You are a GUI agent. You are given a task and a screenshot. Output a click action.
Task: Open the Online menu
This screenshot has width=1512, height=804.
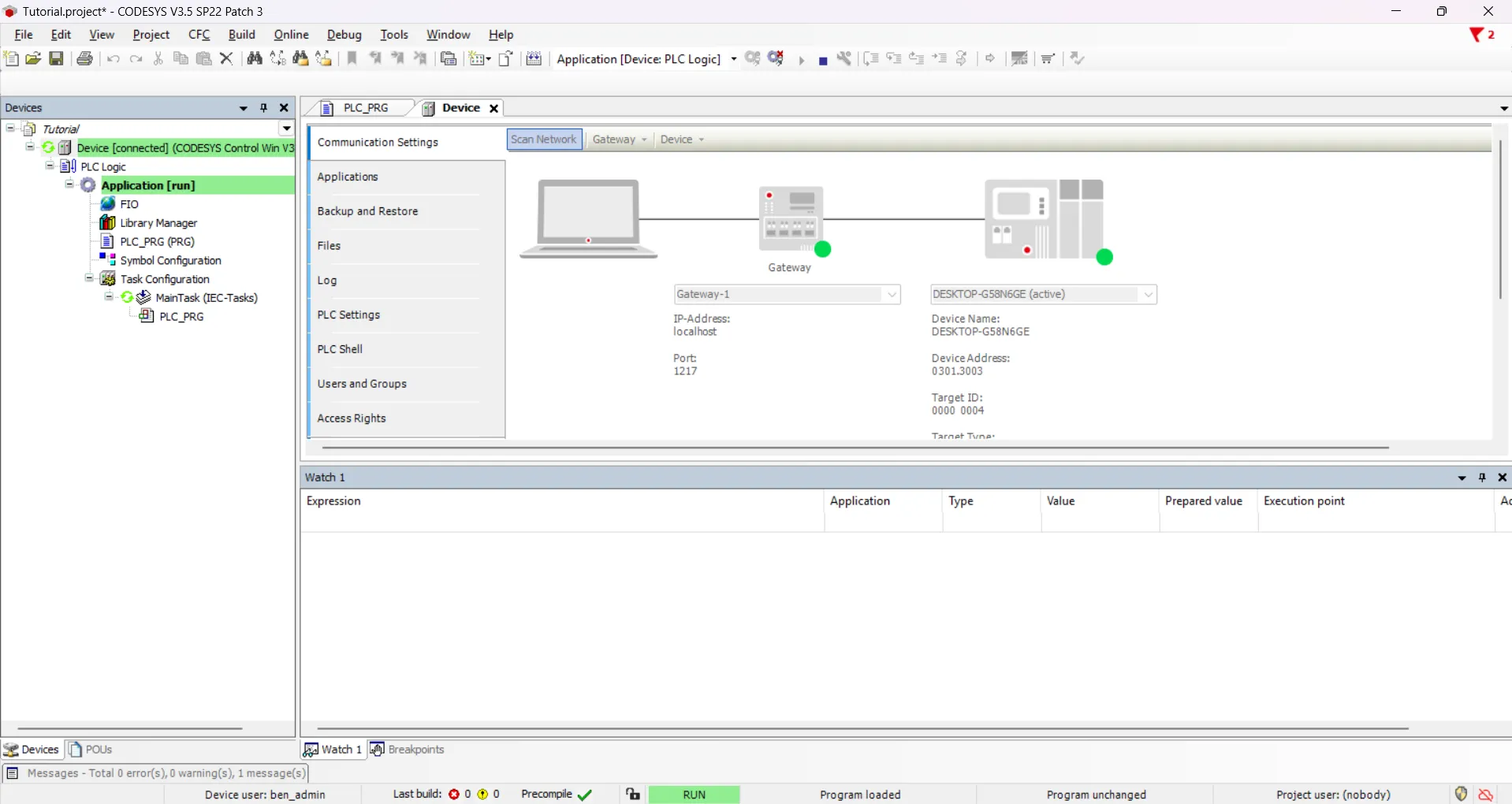tap(291, 35)
